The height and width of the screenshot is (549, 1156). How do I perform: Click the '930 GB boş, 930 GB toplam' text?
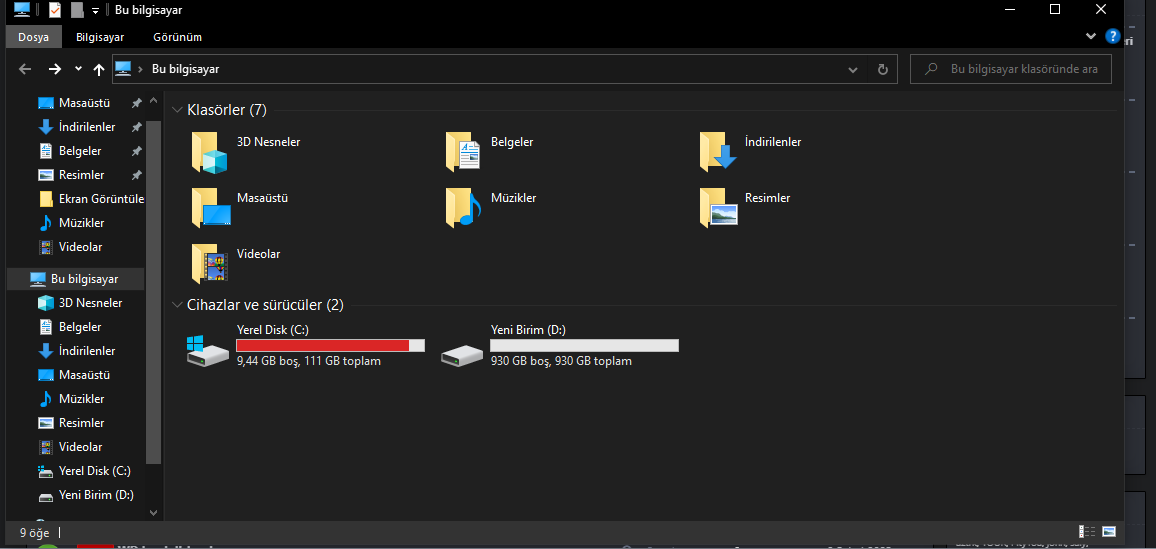(561, 361)
